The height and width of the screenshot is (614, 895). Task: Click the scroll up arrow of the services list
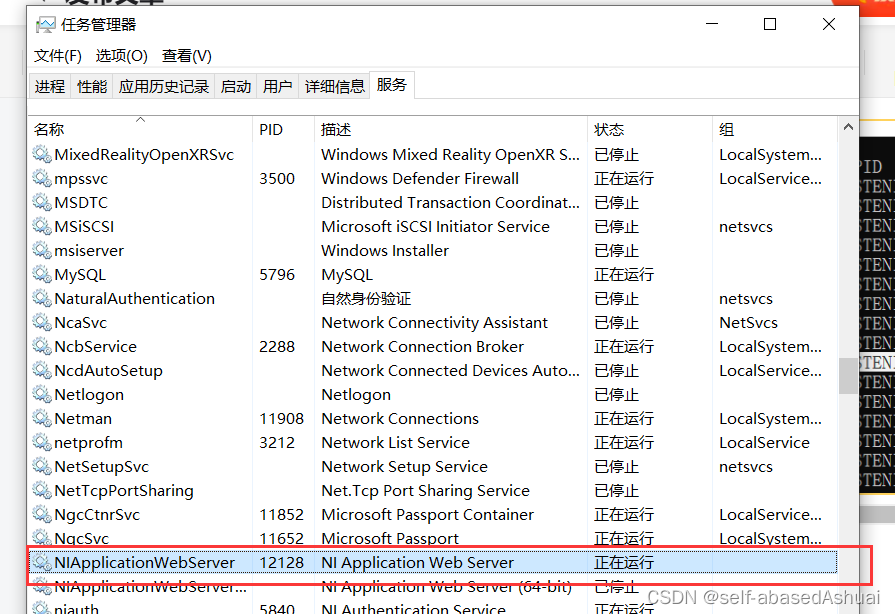tap(848, 127)
